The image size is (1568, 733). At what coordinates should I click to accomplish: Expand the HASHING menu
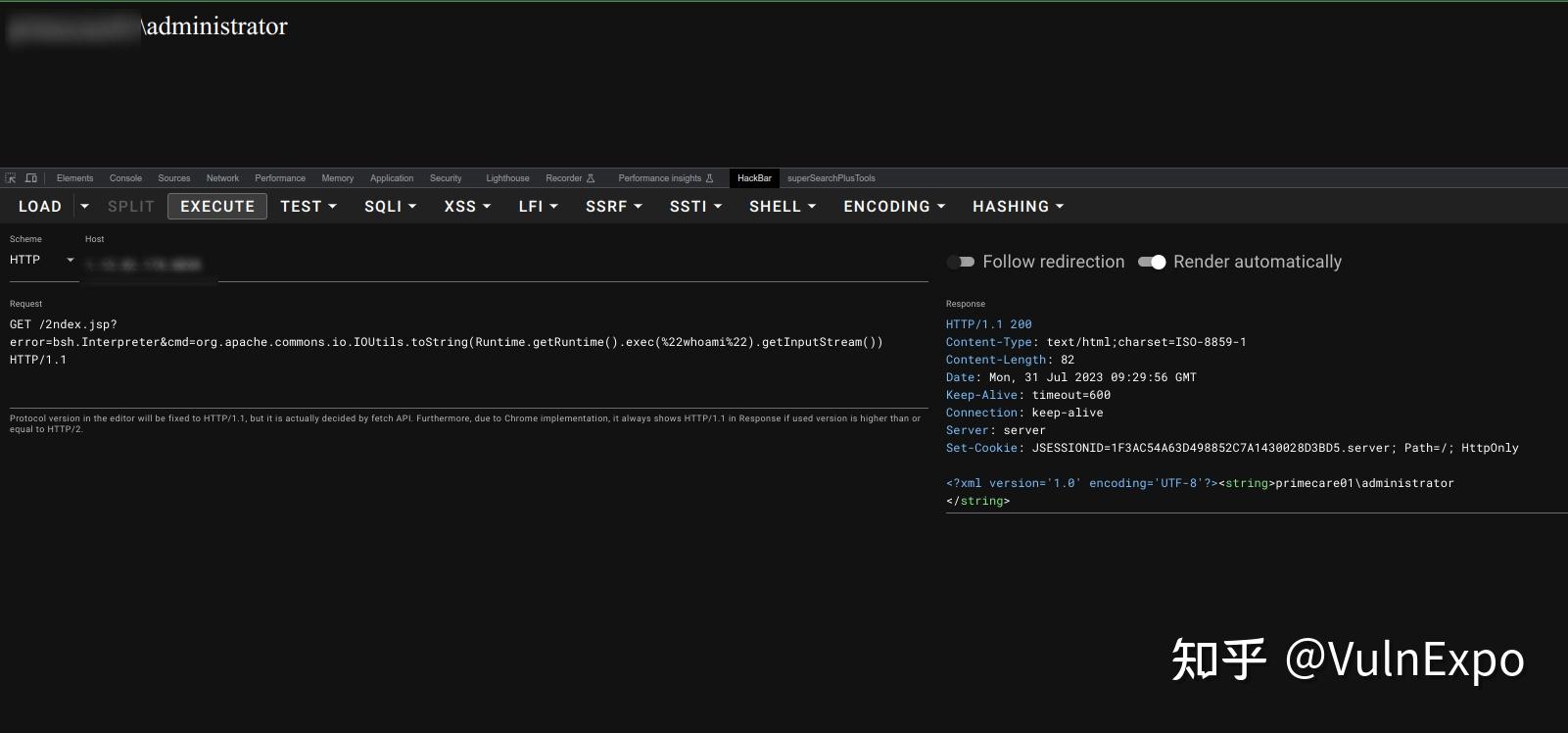1018,206
